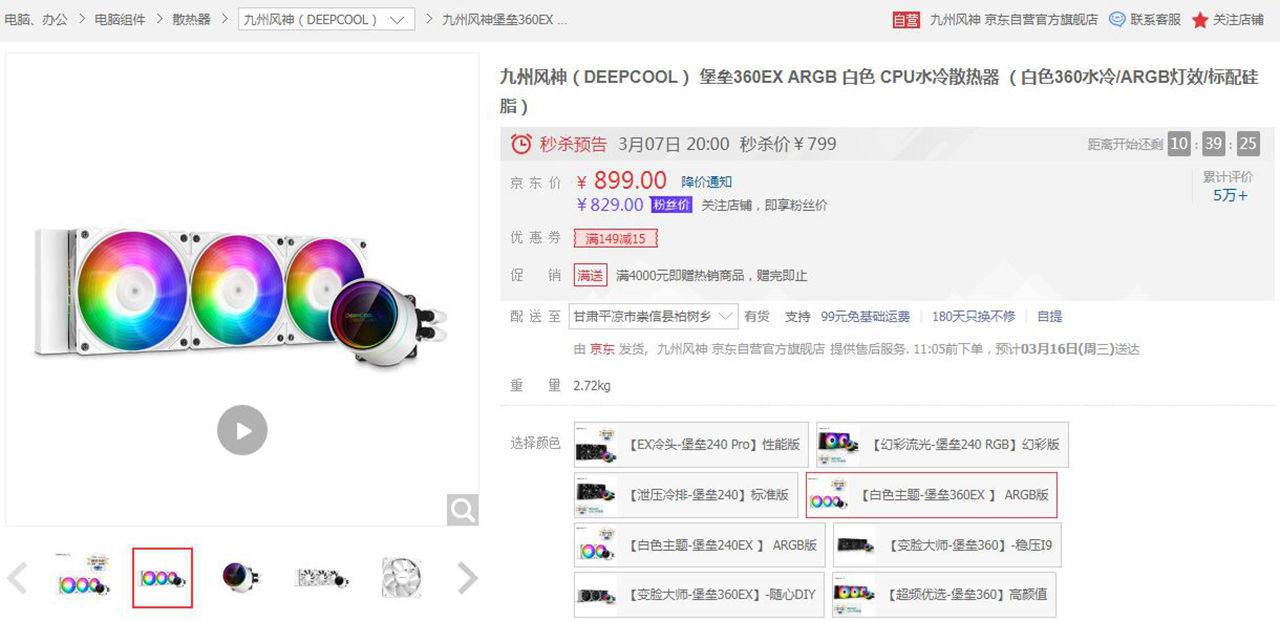The image size is (1280, 621).
Task: Open the 累计评价 5万+ reviews
Action: (x=1229, y=186)
